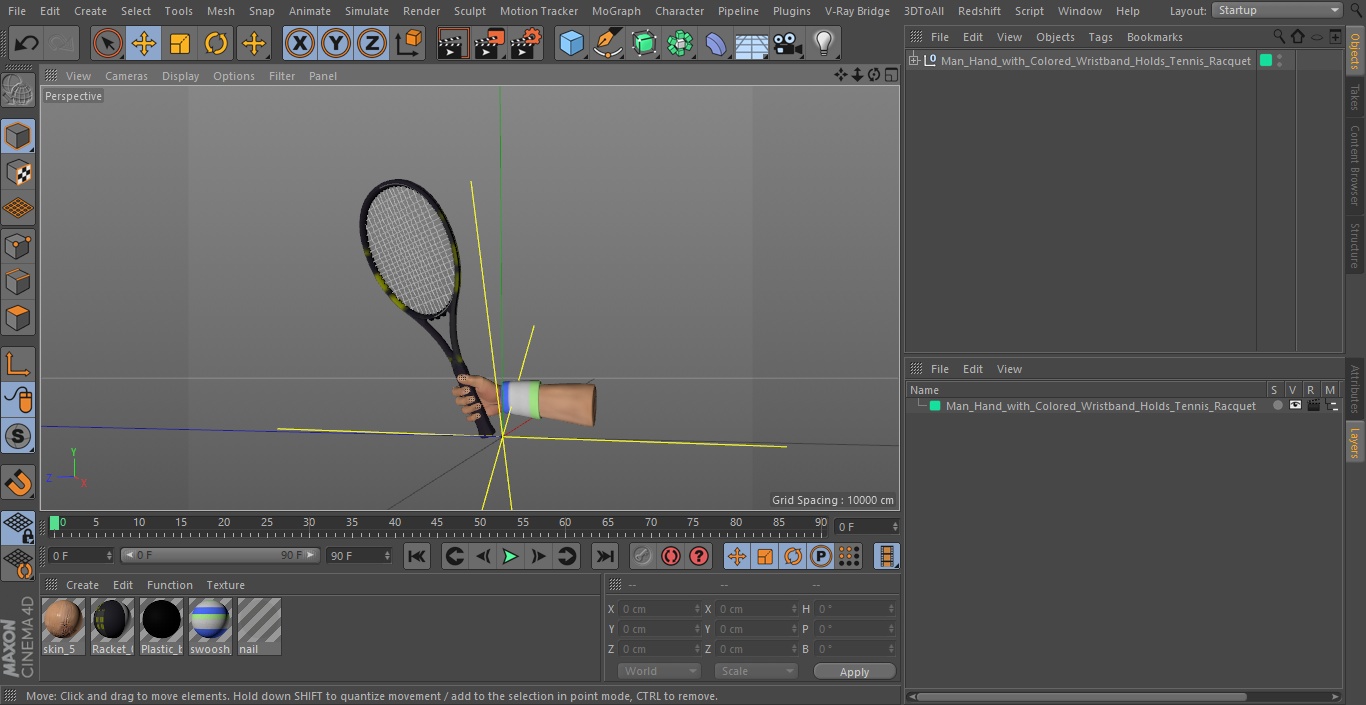This screenshot has width=1366, height=705.
Task: Switch to Model mode in left toolbar
Action: (18, 136)
